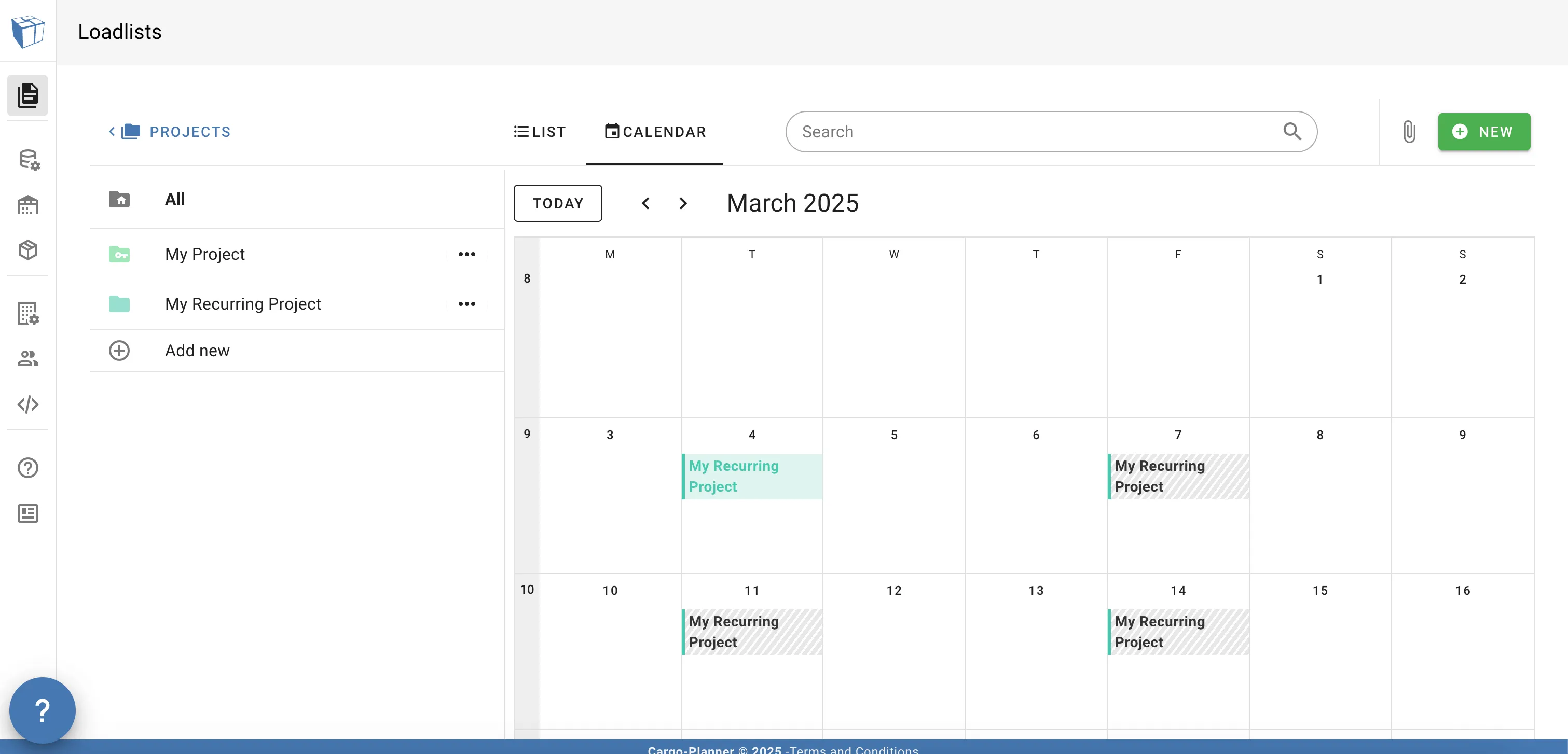This screenshot has height=754, width=1568.
Task: Click the Search input field
Action: tap(1035, 131)
